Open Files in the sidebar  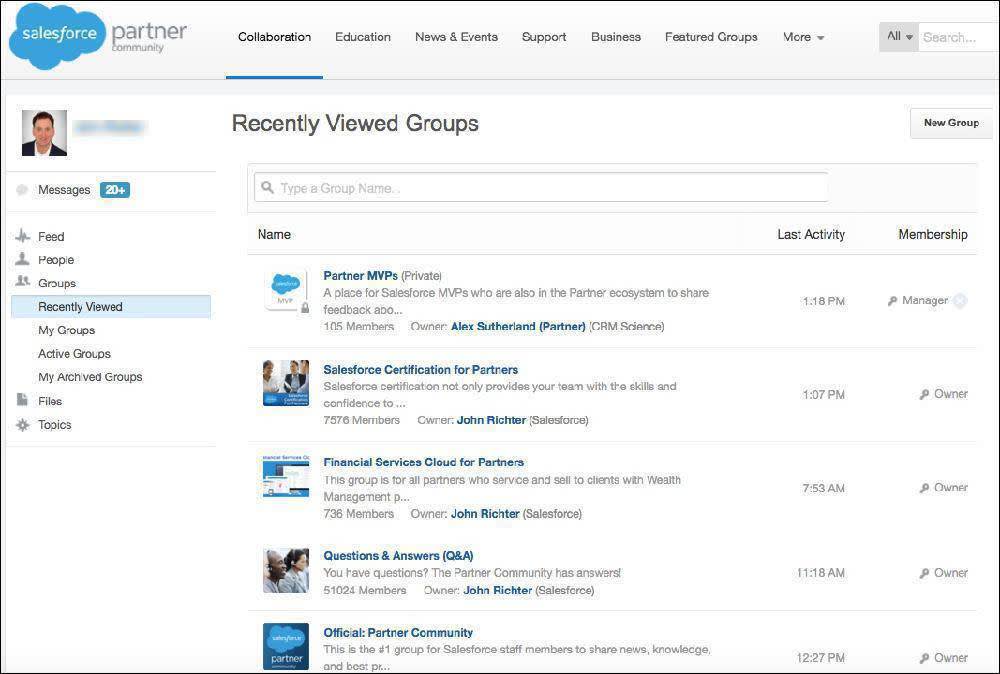(x=50, y=401)
